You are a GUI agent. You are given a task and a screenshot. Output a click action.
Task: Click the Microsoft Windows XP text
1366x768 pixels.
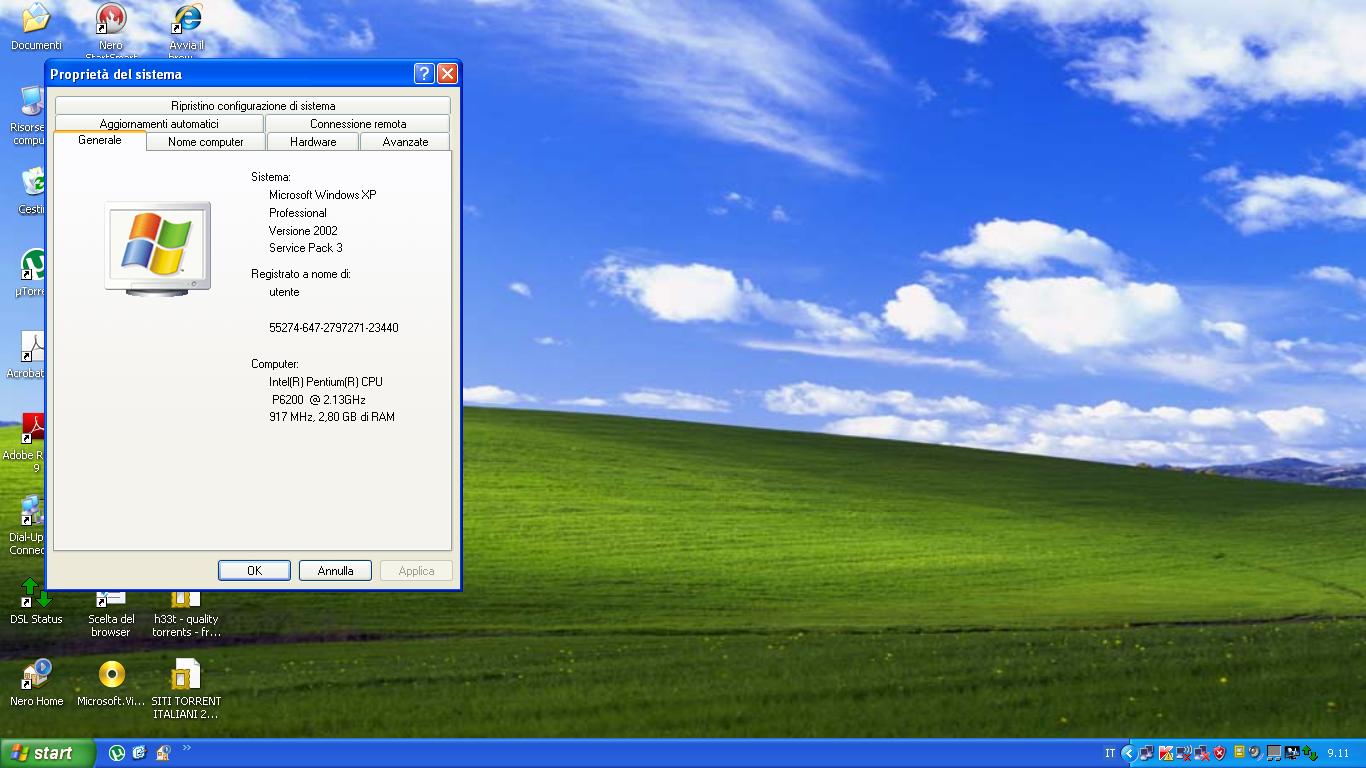[323, 194]
